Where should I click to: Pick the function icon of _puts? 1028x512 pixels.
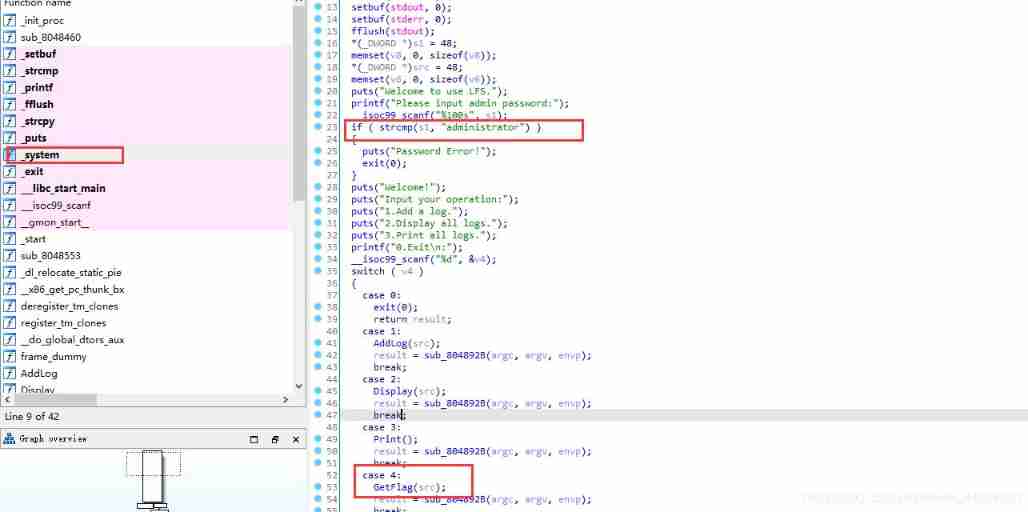pyautogui.click(x=10, y=138)
